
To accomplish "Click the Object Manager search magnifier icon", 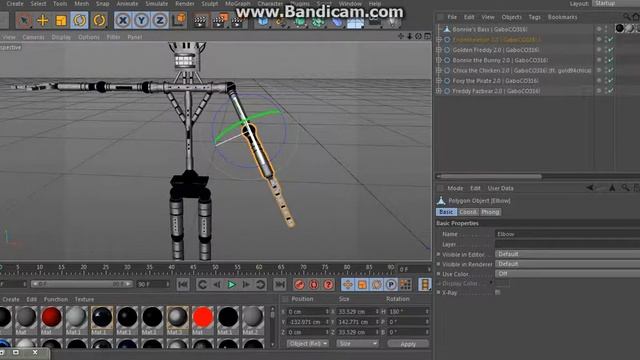I will coord(627,17).
